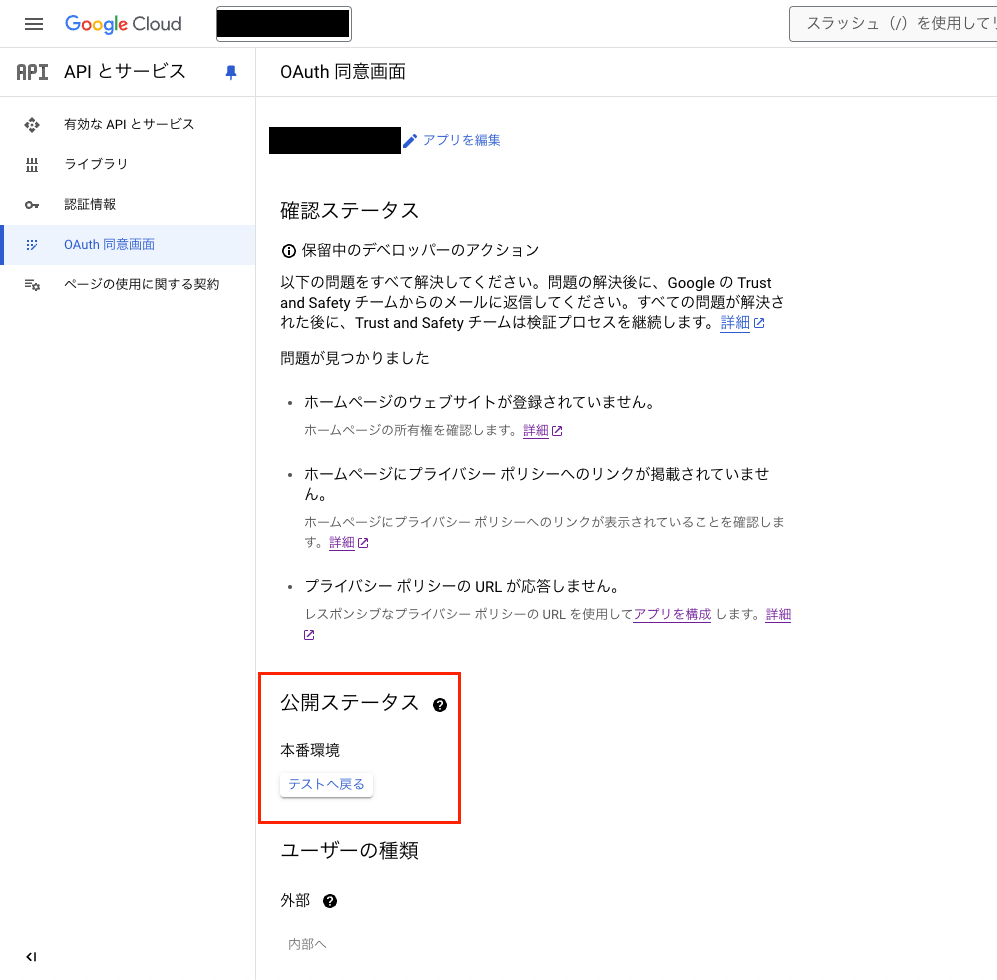This screenshot has width=997, height=980.
Task: Click the info icon before 保留中のデベロッパーのアクション
Action: (x=289, y=251)
